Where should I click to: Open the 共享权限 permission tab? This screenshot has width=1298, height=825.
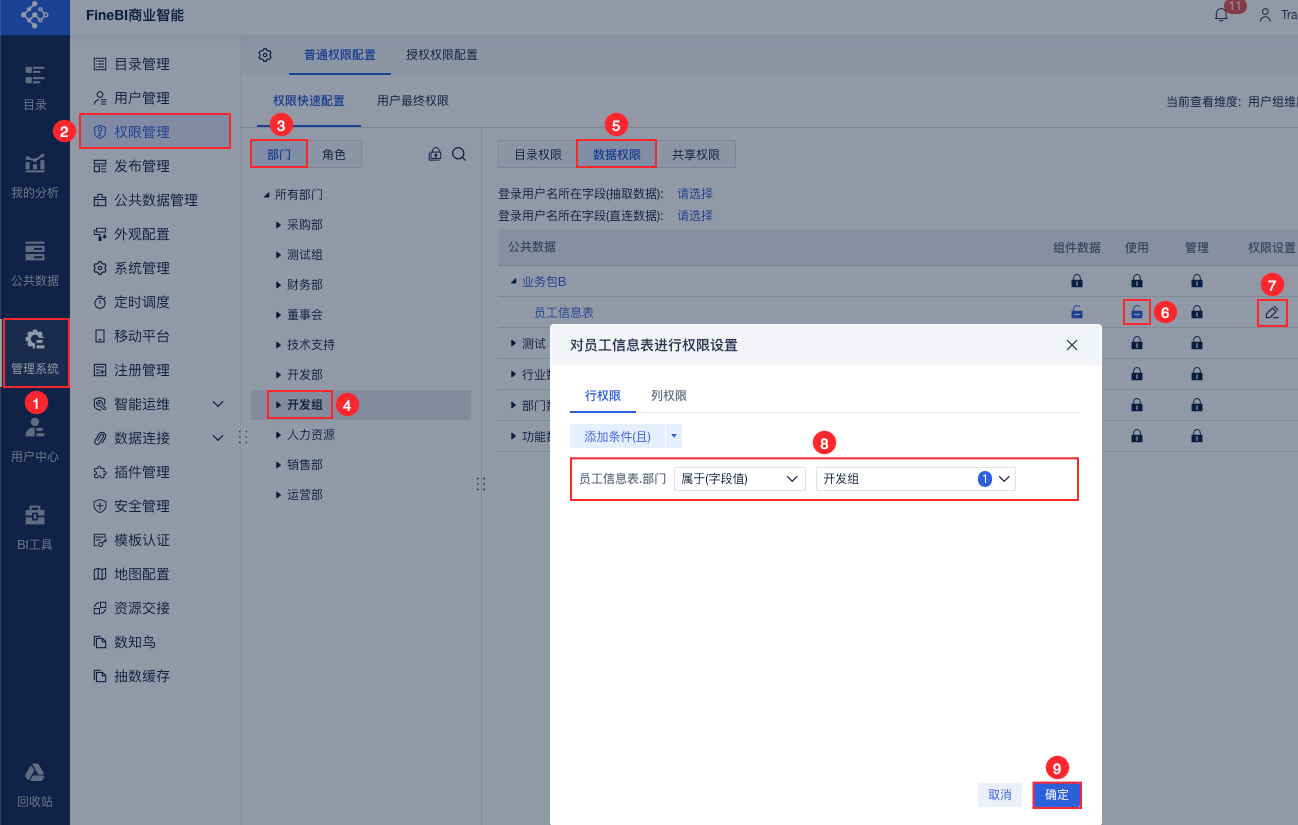[x=696, y=155]
